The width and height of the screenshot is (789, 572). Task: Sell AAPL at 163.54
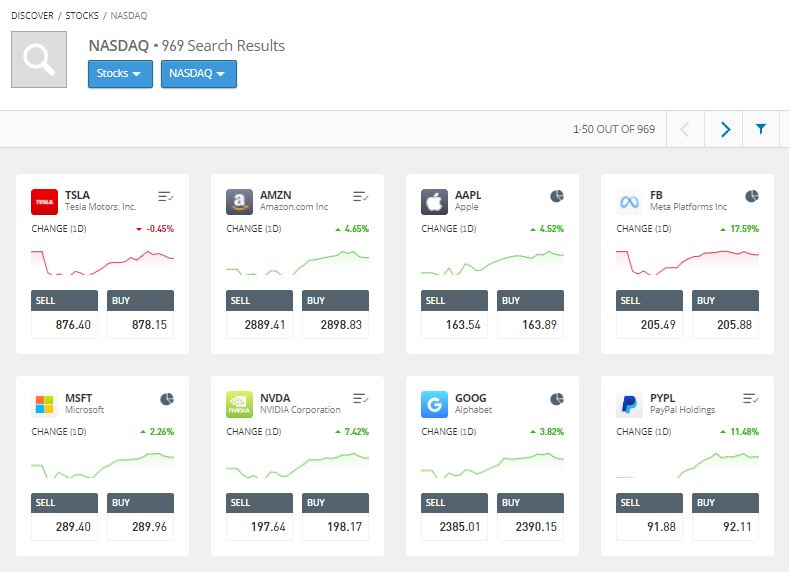[x=454, y=314]
